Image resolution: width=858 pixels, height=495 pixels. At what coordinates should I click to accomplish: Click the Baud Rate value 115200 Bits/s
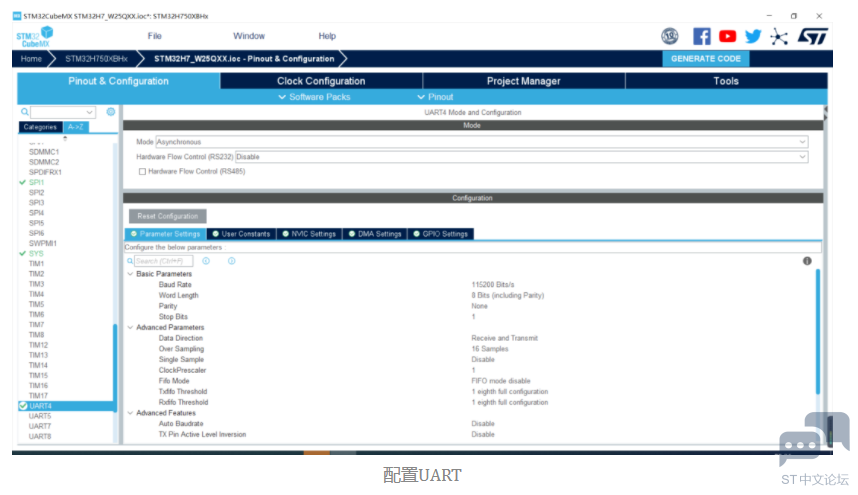tap(493, 284)
